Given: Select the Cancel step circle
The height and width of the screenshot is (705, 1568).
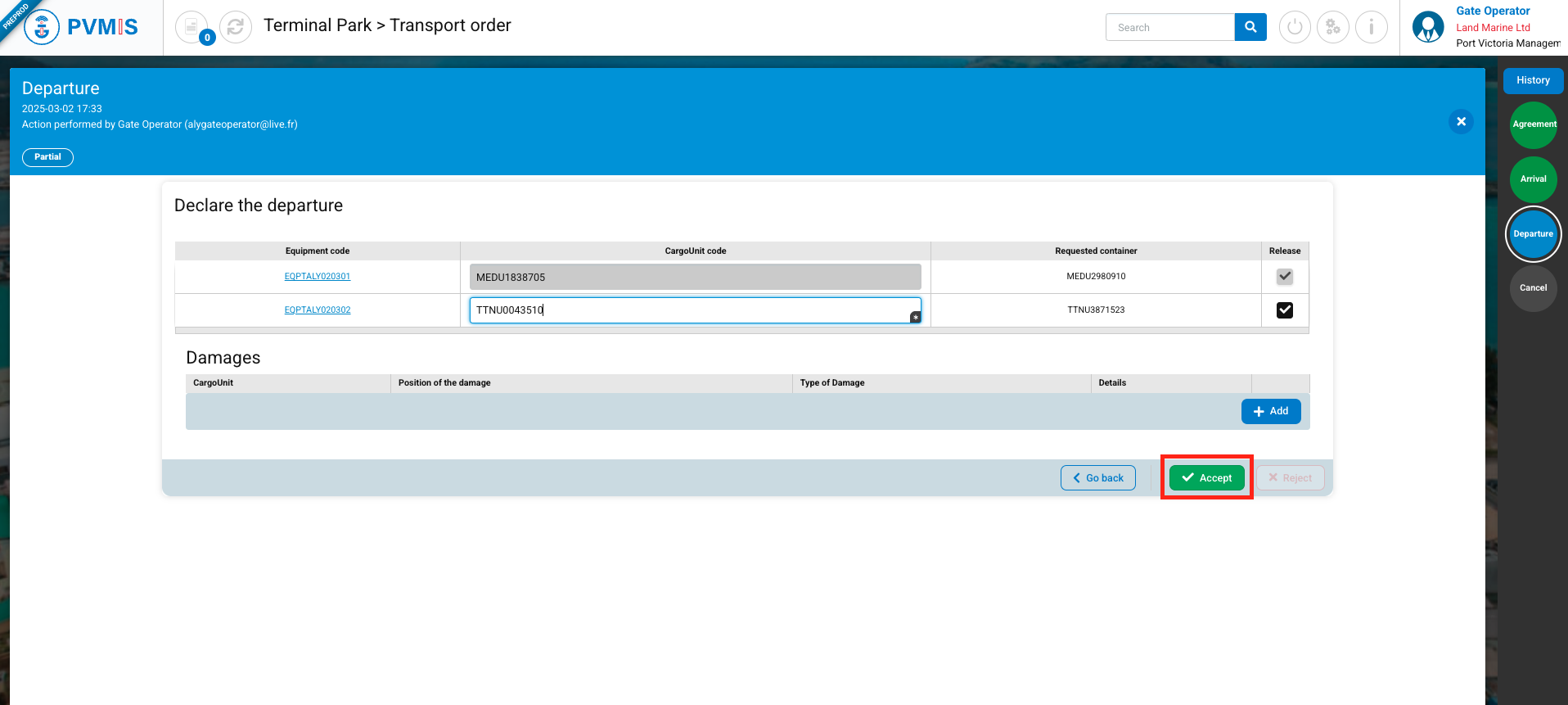Looking at the screenshot, I should (x=1533, y=288).
